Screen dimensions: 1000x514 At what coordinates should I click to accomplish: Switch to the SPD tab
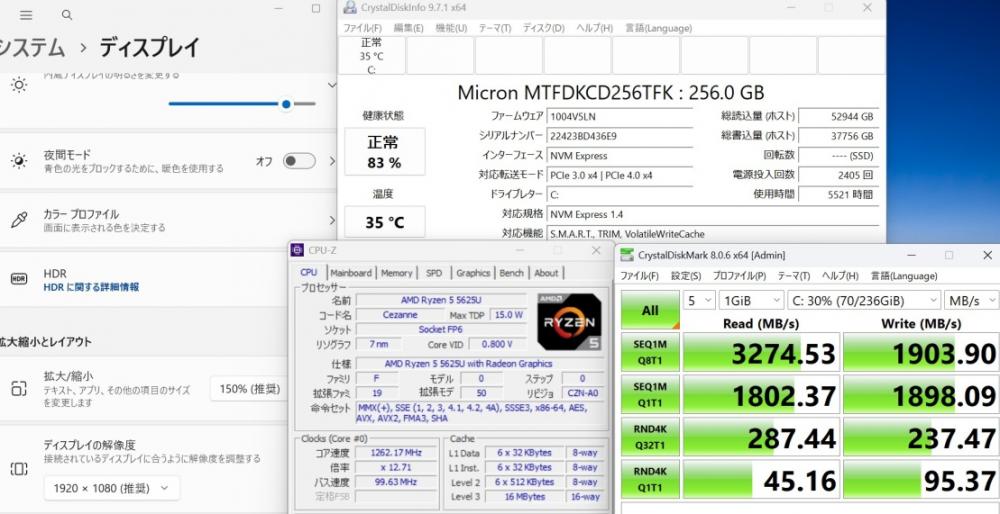click(x=434, y=273)
